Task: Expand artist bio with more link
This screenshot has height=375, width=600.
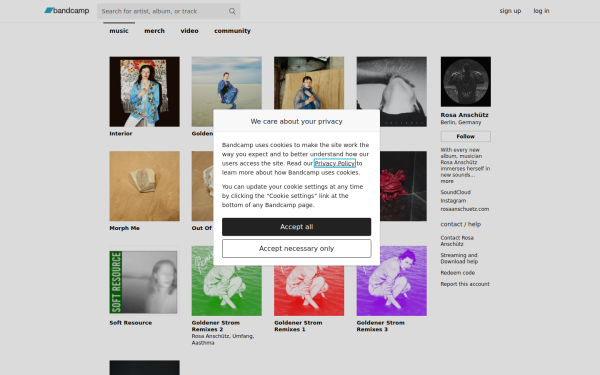Action: [447, 181]
